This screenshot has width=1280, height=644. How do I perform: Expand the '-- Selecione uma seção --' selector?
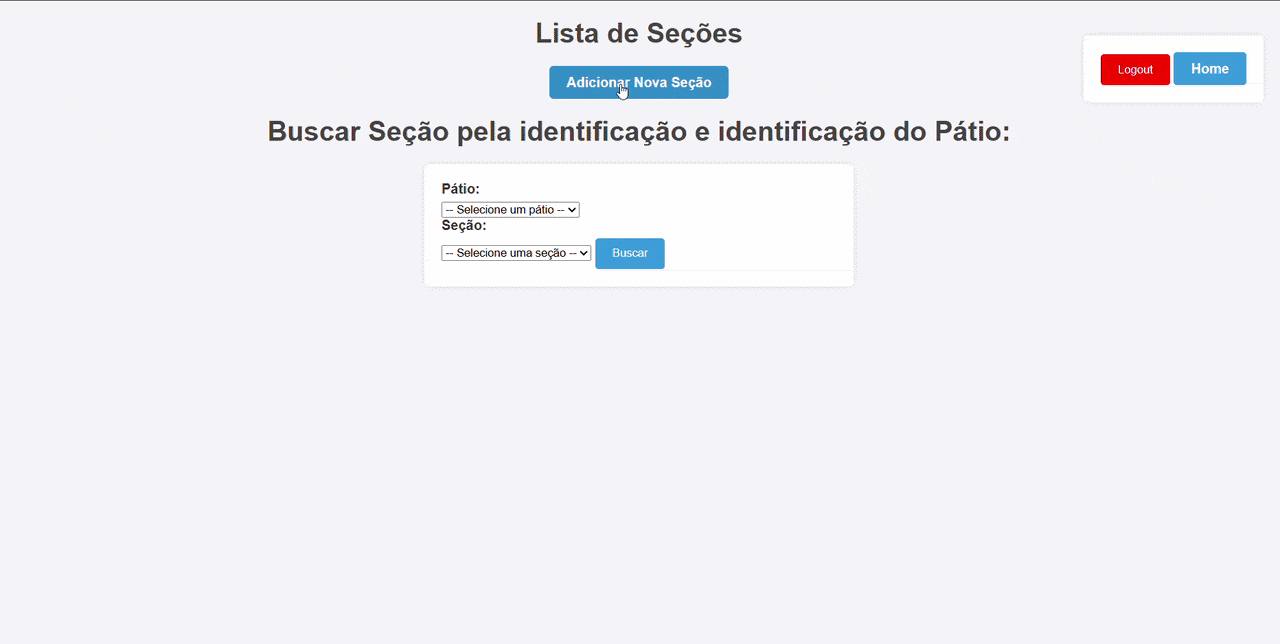click(x=516, y=253)
